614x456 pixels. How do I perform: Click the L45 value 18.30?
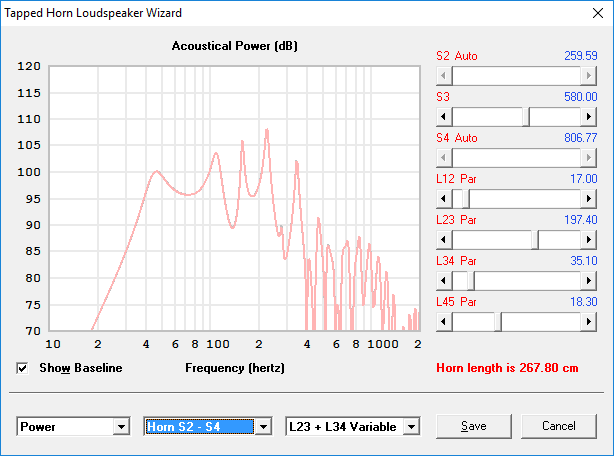584,302
